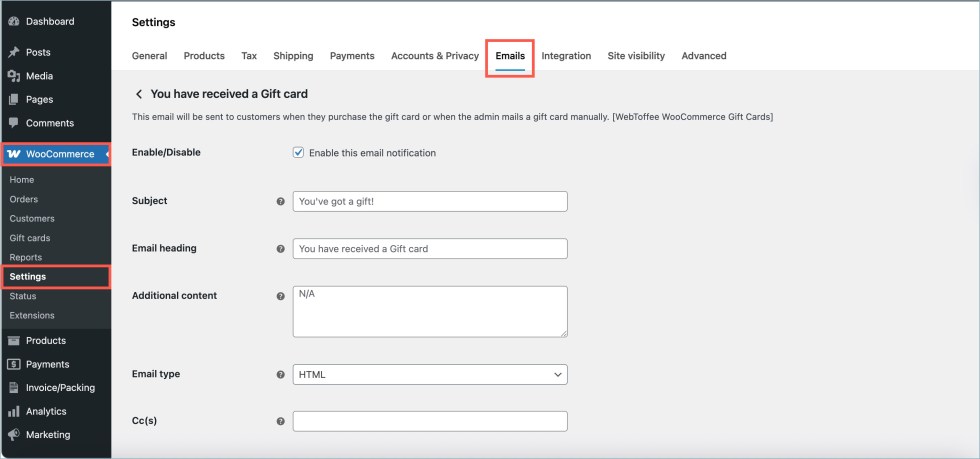Click help icon beside Subject field
The image size is (980, 459).
click(281, 202)
